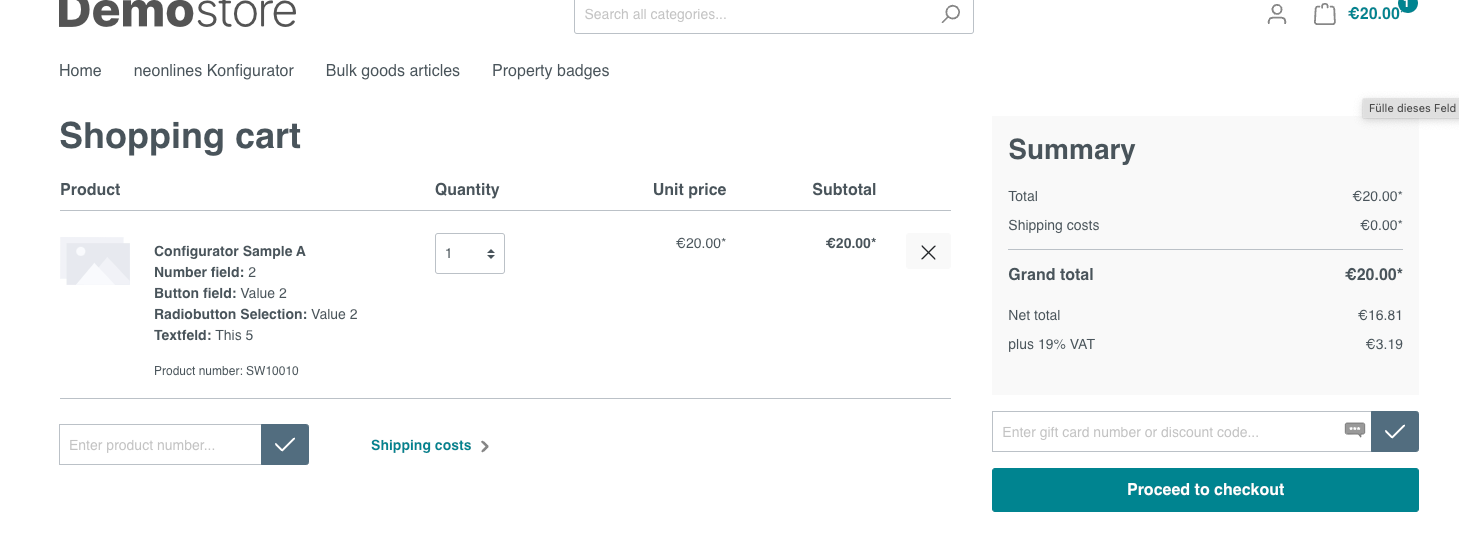
Task: Click the gift card or discount code field
Action: tap(1165, 432)
